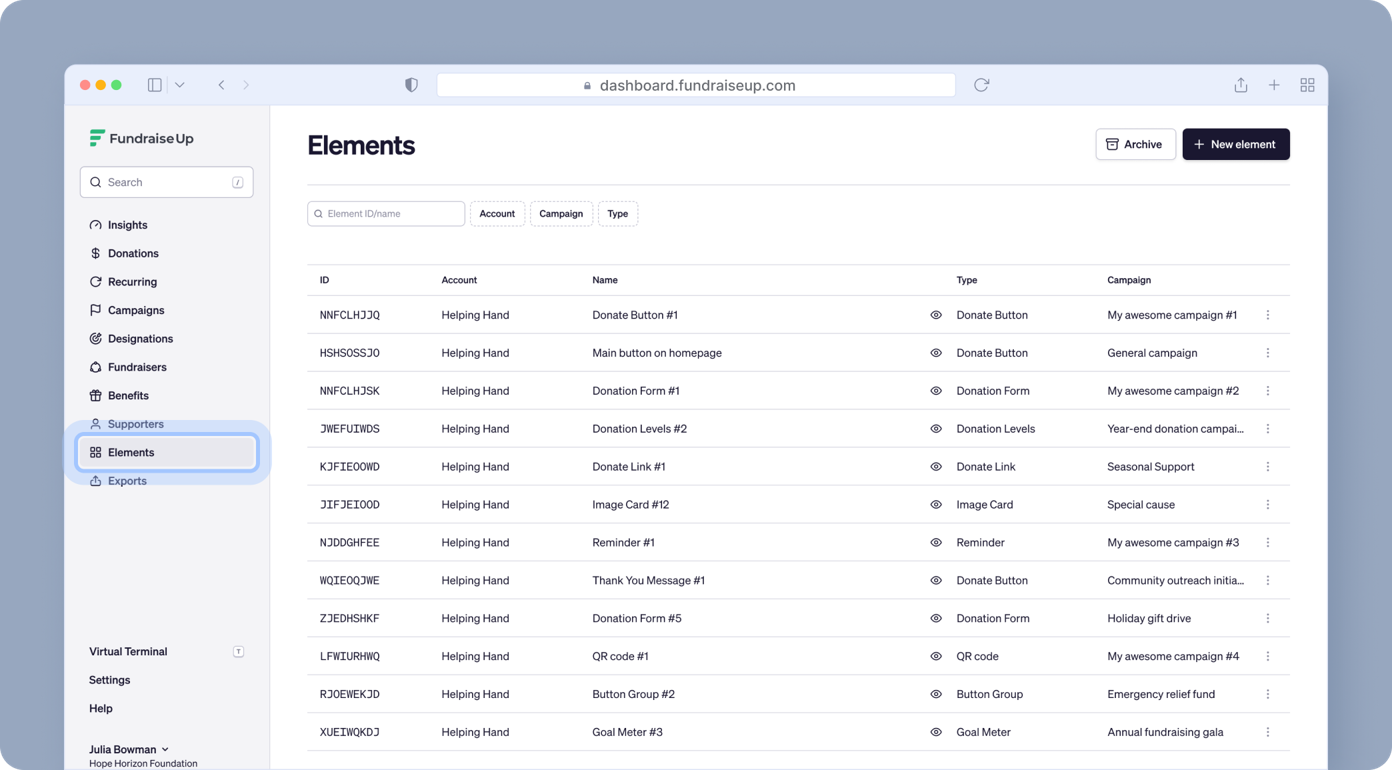
Task: Open the Insights section
Action: 127,225
